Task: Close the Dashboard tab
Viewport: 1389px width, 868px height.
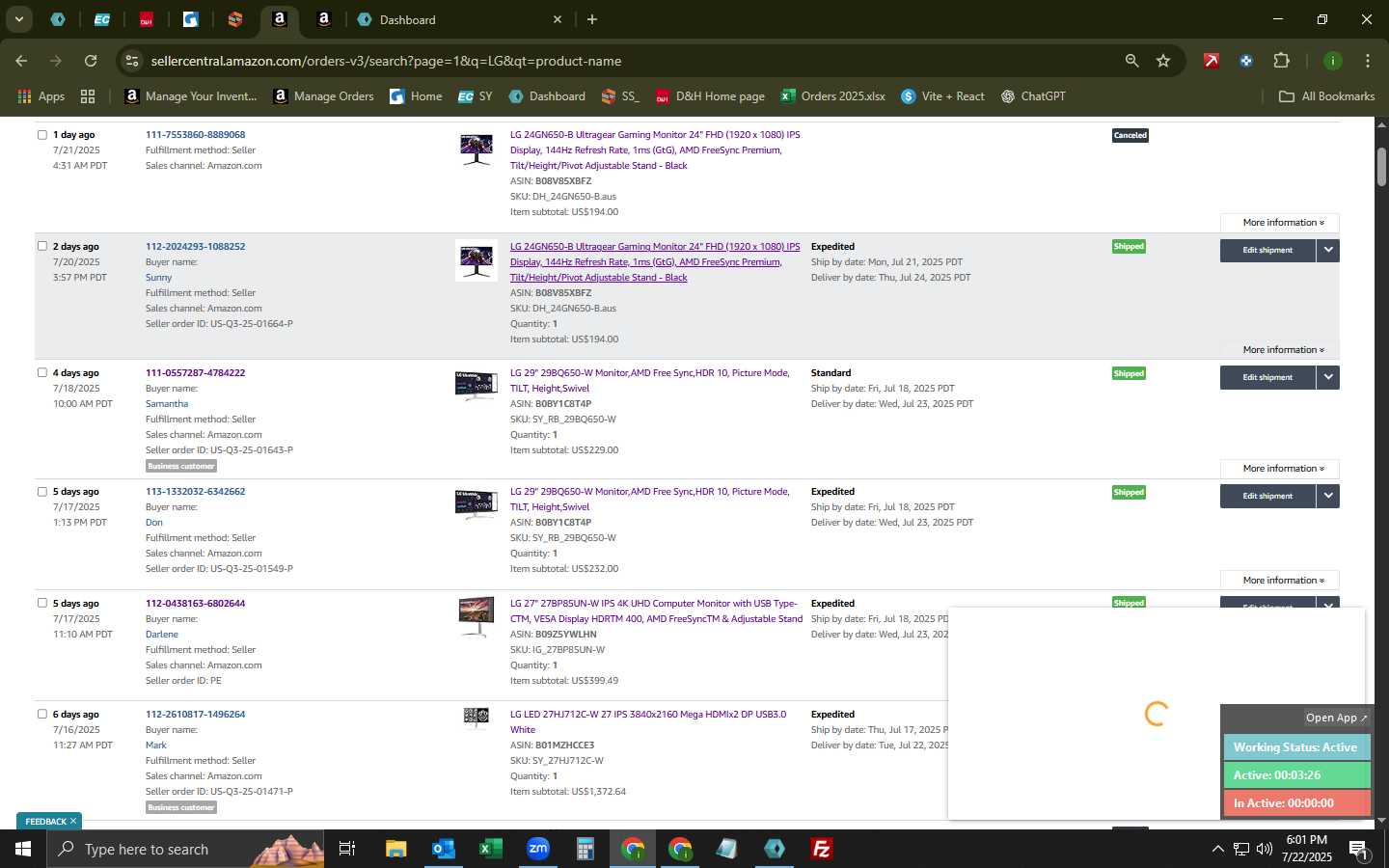Action: 557,19
